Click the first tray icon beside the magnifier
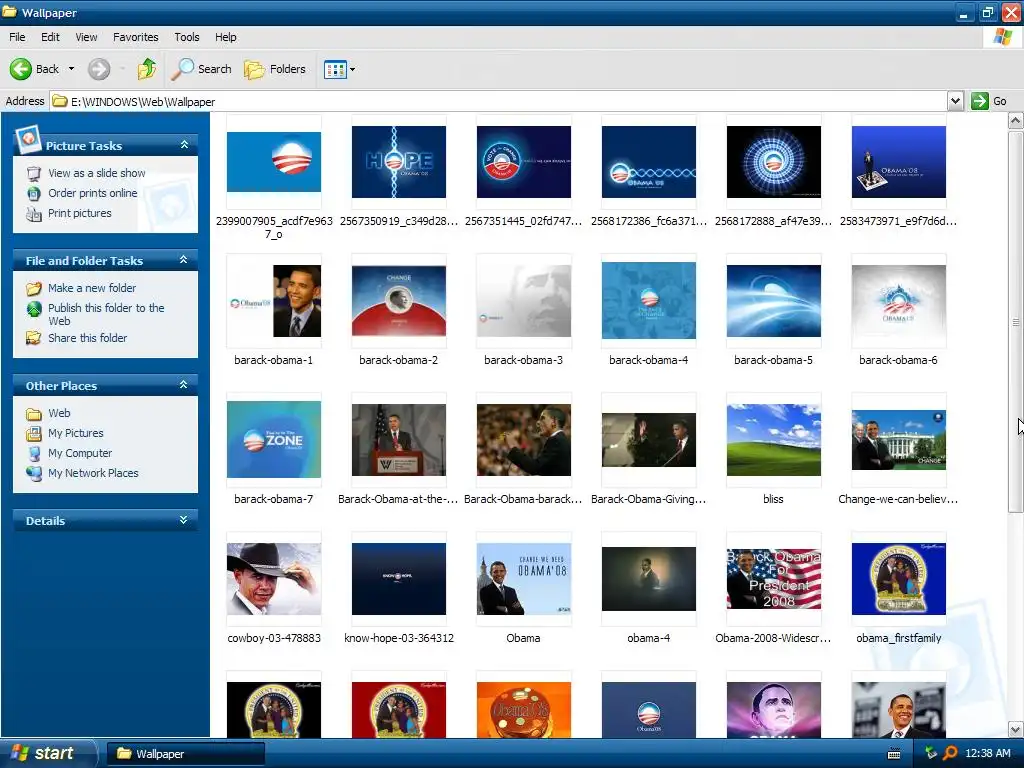The height and width of the screenshot is (768, 1024). coord(931,753)
